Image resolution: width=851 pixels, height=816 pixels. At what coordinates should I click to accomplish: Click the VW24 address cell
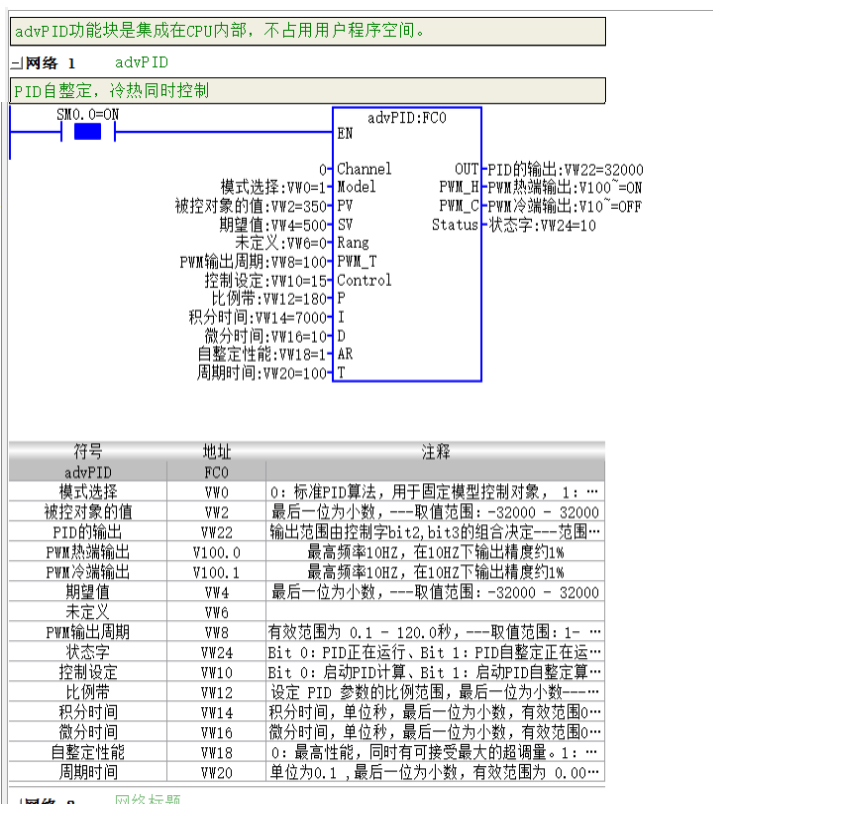(x=217, y=653)
